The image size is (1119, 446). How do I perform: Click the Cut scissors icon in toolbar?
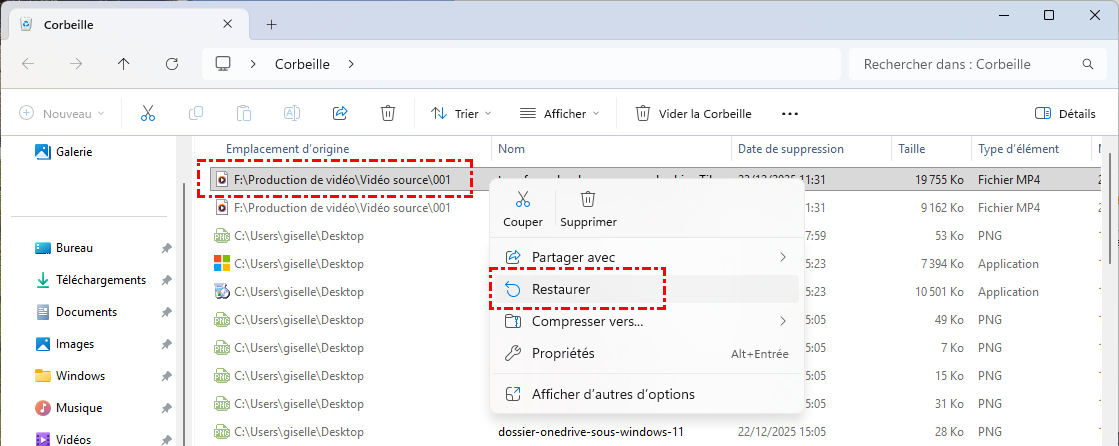[148, 113]
